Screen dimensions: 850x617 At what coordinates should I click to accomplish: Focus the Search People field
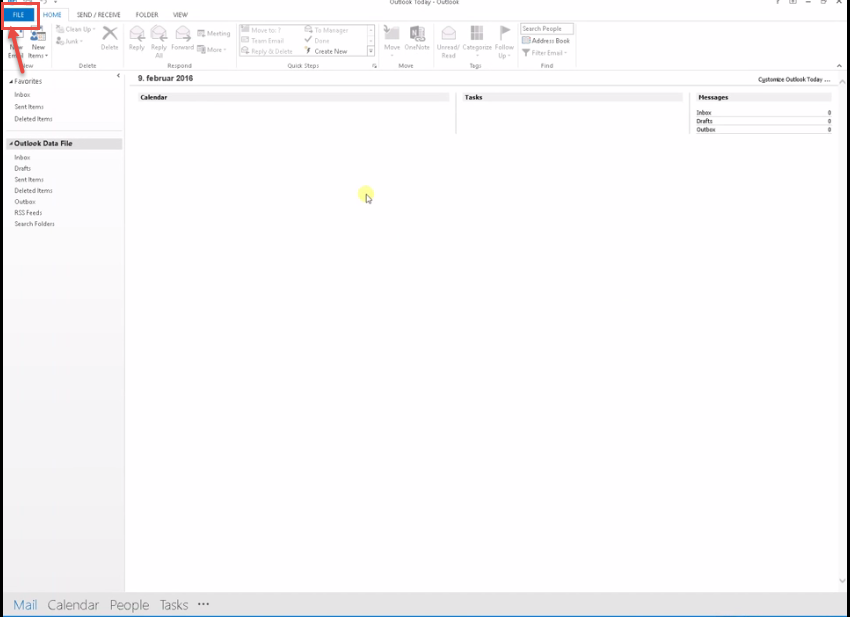[546, 29]
